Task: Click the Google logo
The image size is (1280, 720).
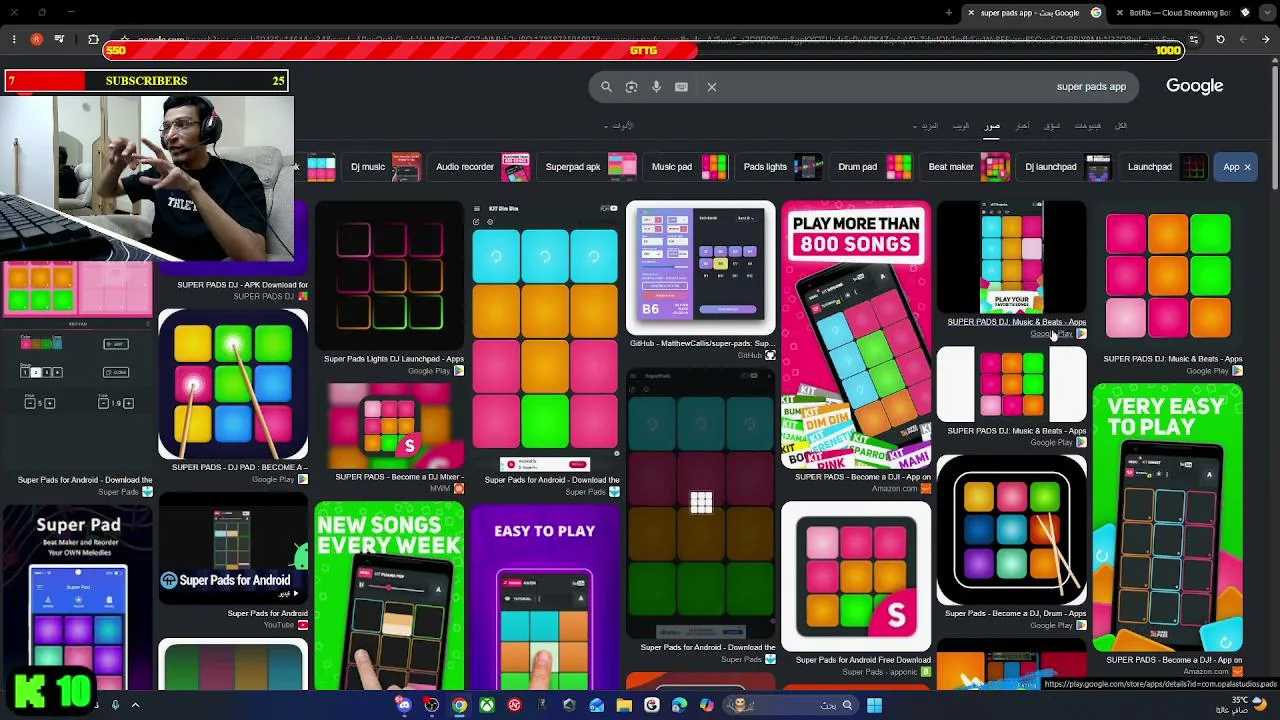Action: [1194, 86]
